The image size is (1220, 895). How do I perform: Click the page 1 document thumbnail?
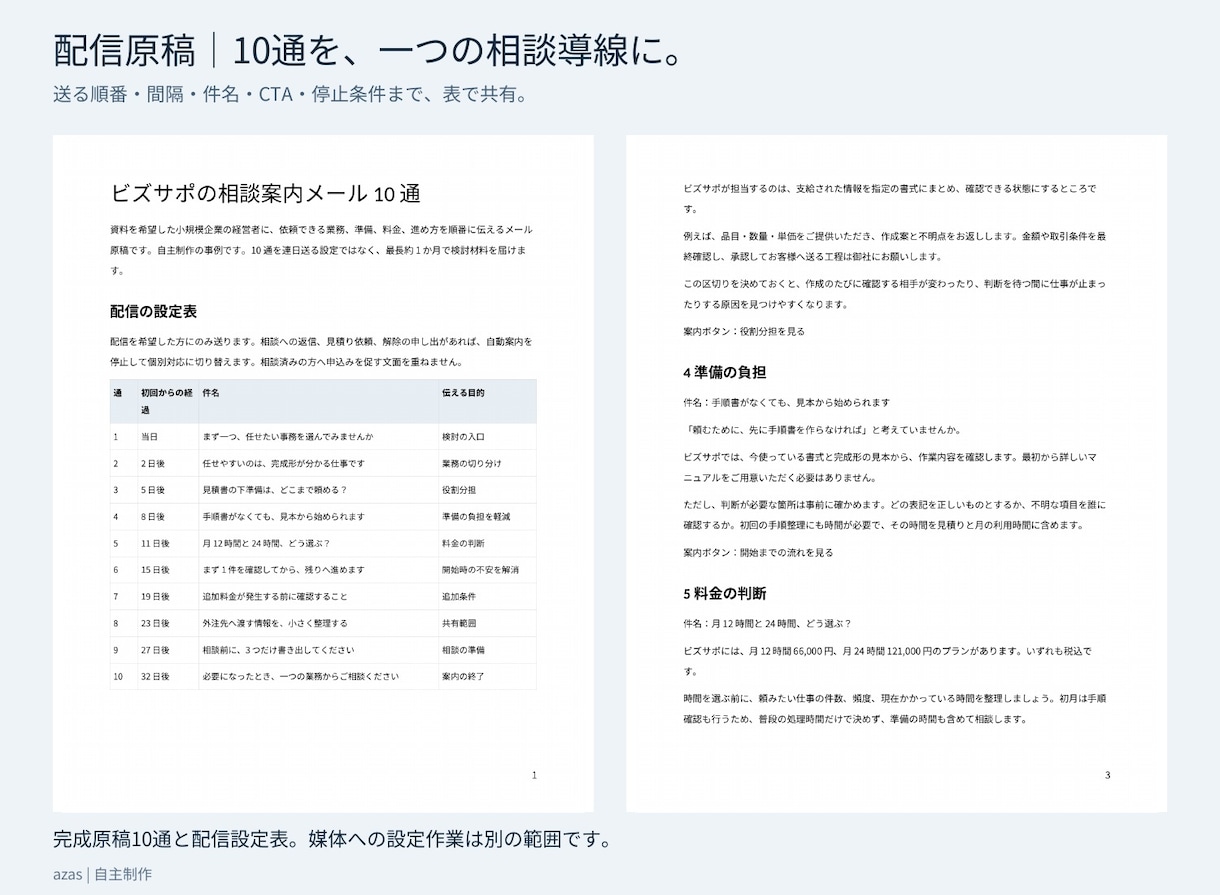pos(323,473)
